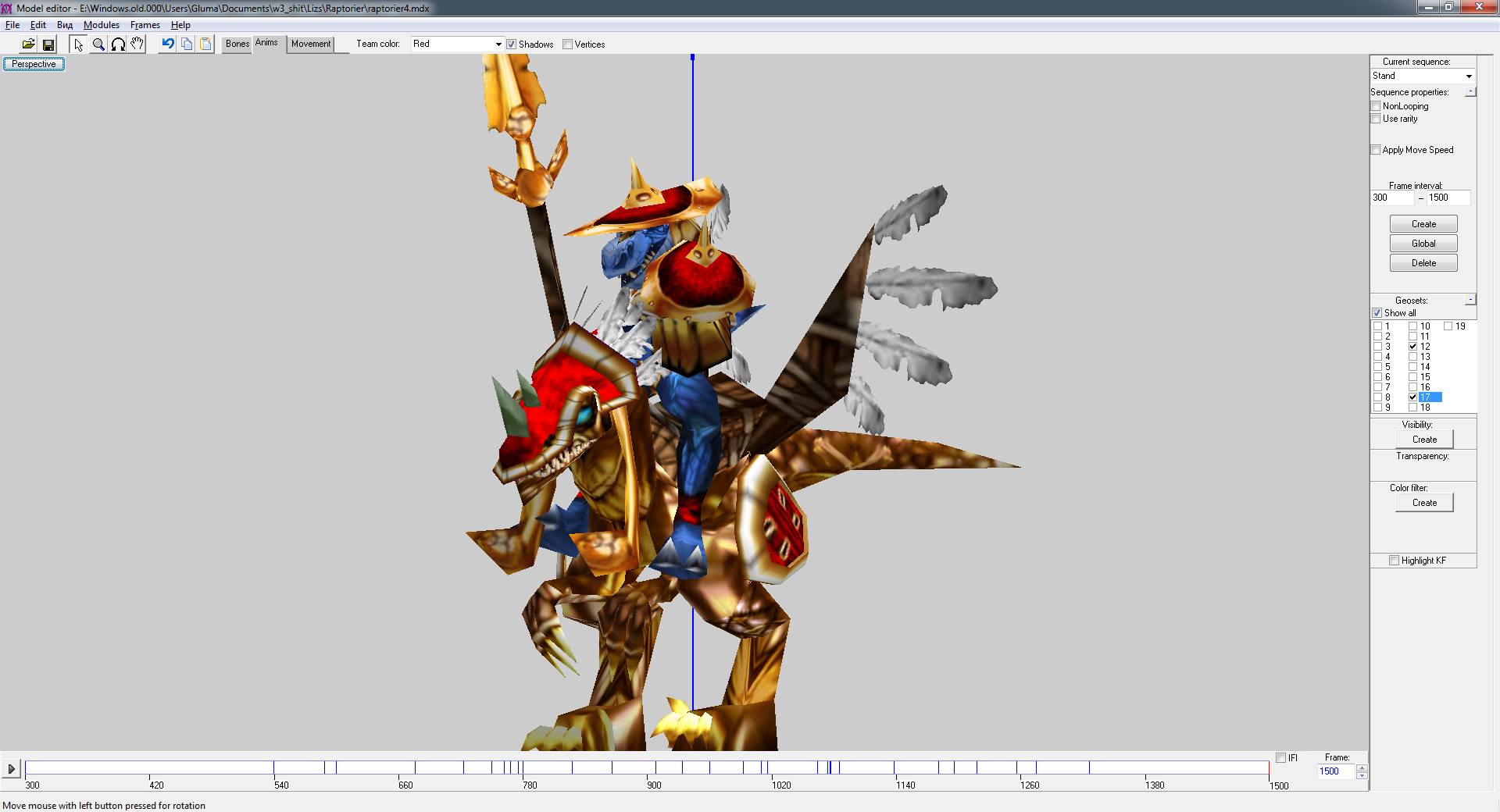Increase frame with stepper up arrow

click(x=1362, y=767)
